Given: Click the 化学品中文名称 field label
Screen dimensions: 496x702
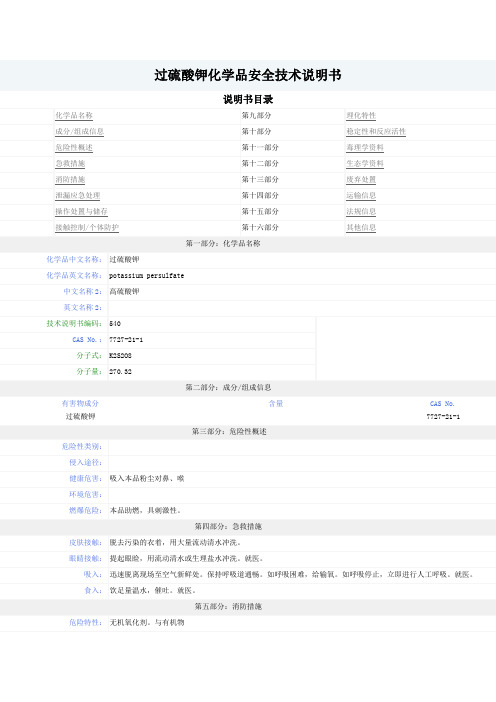Looking at the screenshot, I should click(74, 260).
